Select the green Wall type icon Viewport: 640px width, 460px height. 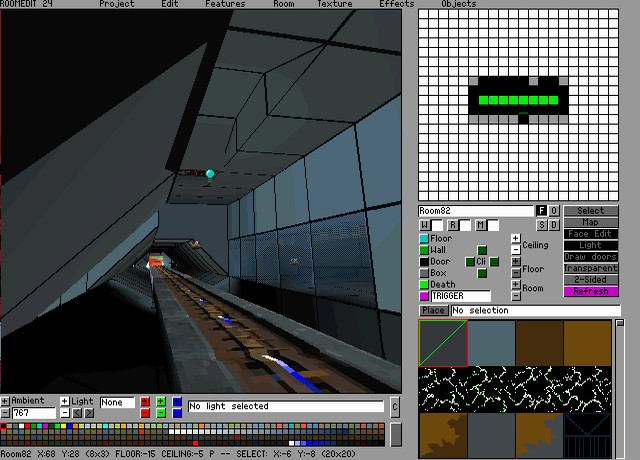click(424, 250)
